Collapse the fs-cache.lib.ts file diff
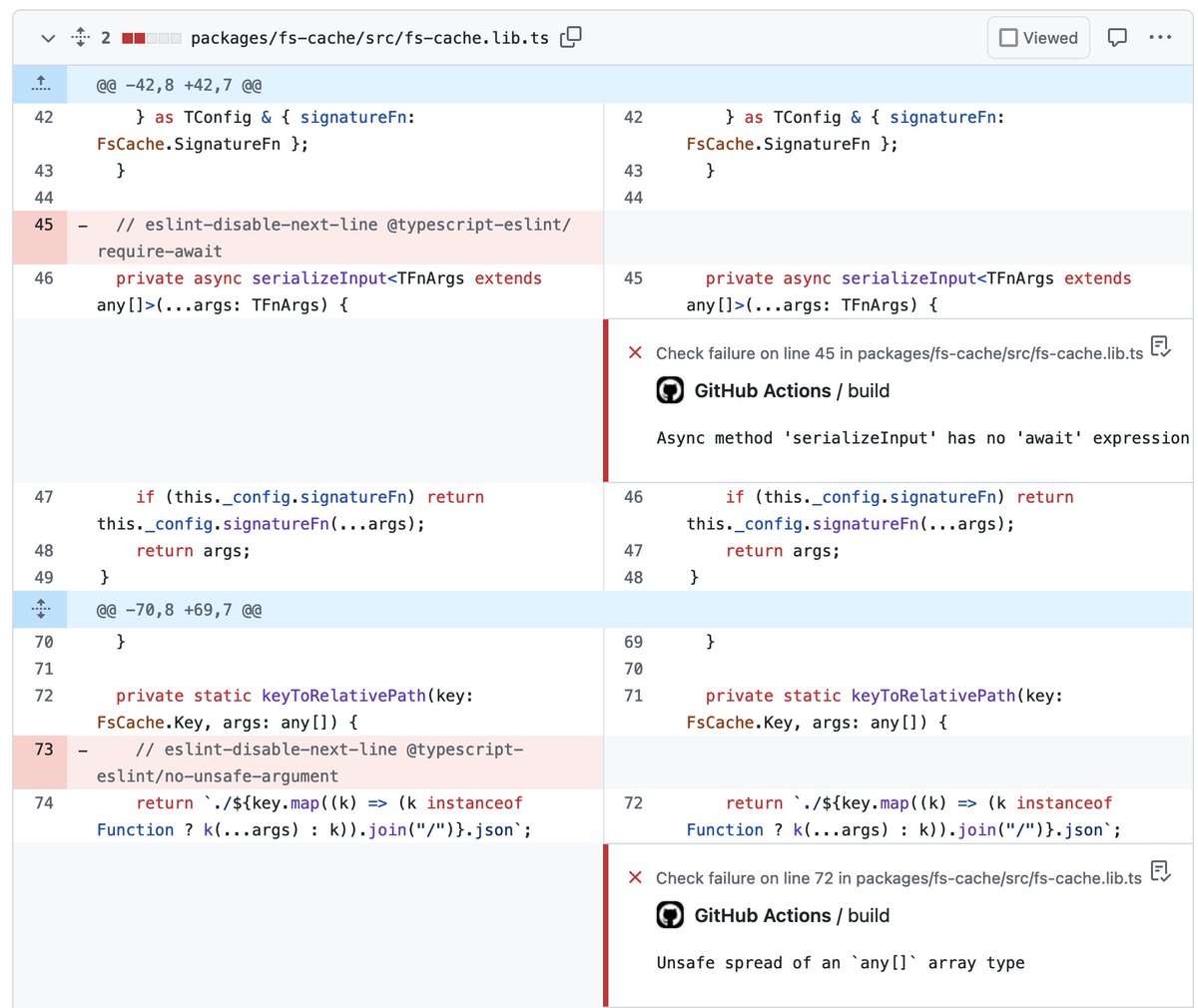The width and height of the screenshot is (1198, 1008). [47, 38]
